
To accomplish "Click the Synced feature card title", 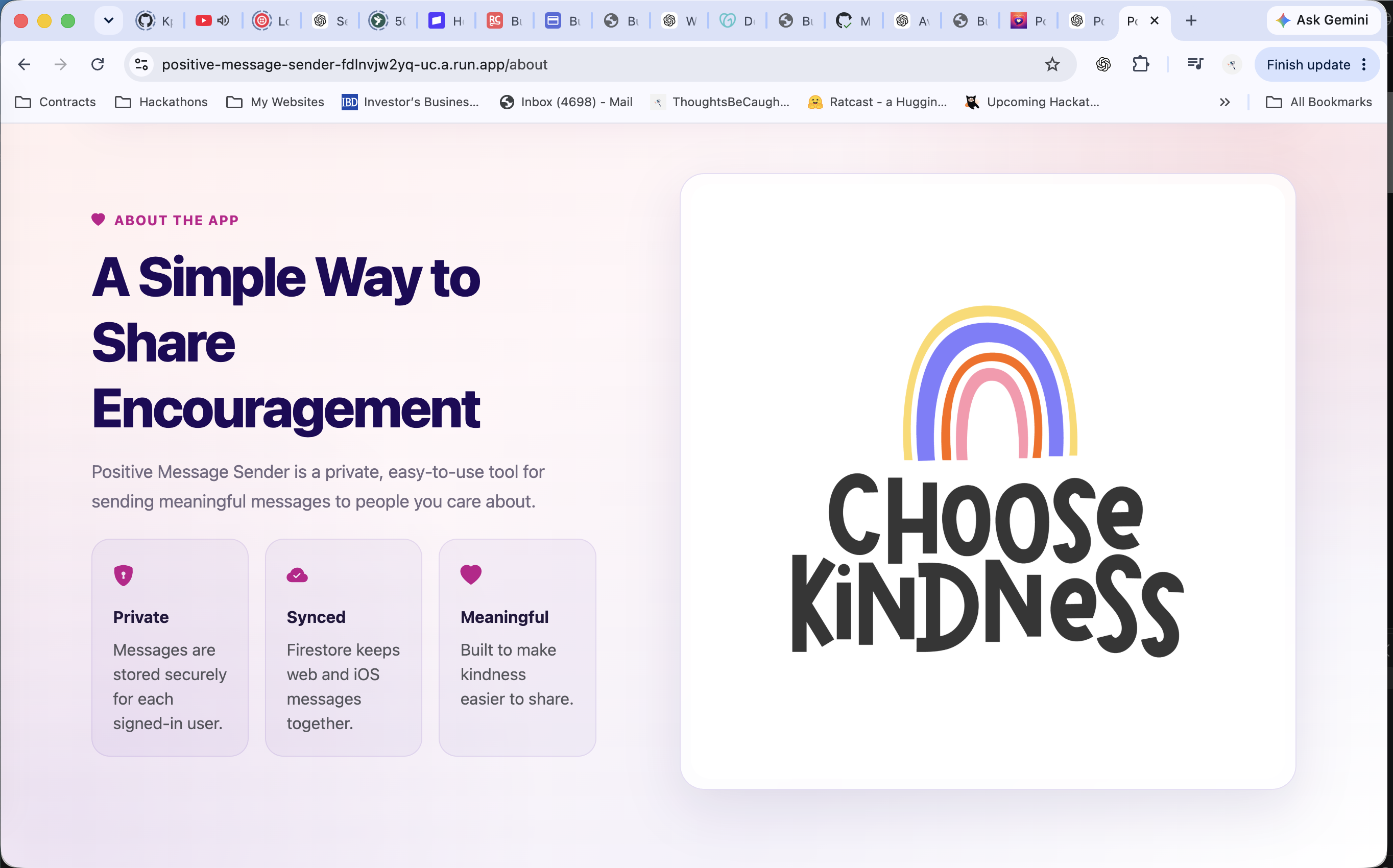I will tap(316, 617).
